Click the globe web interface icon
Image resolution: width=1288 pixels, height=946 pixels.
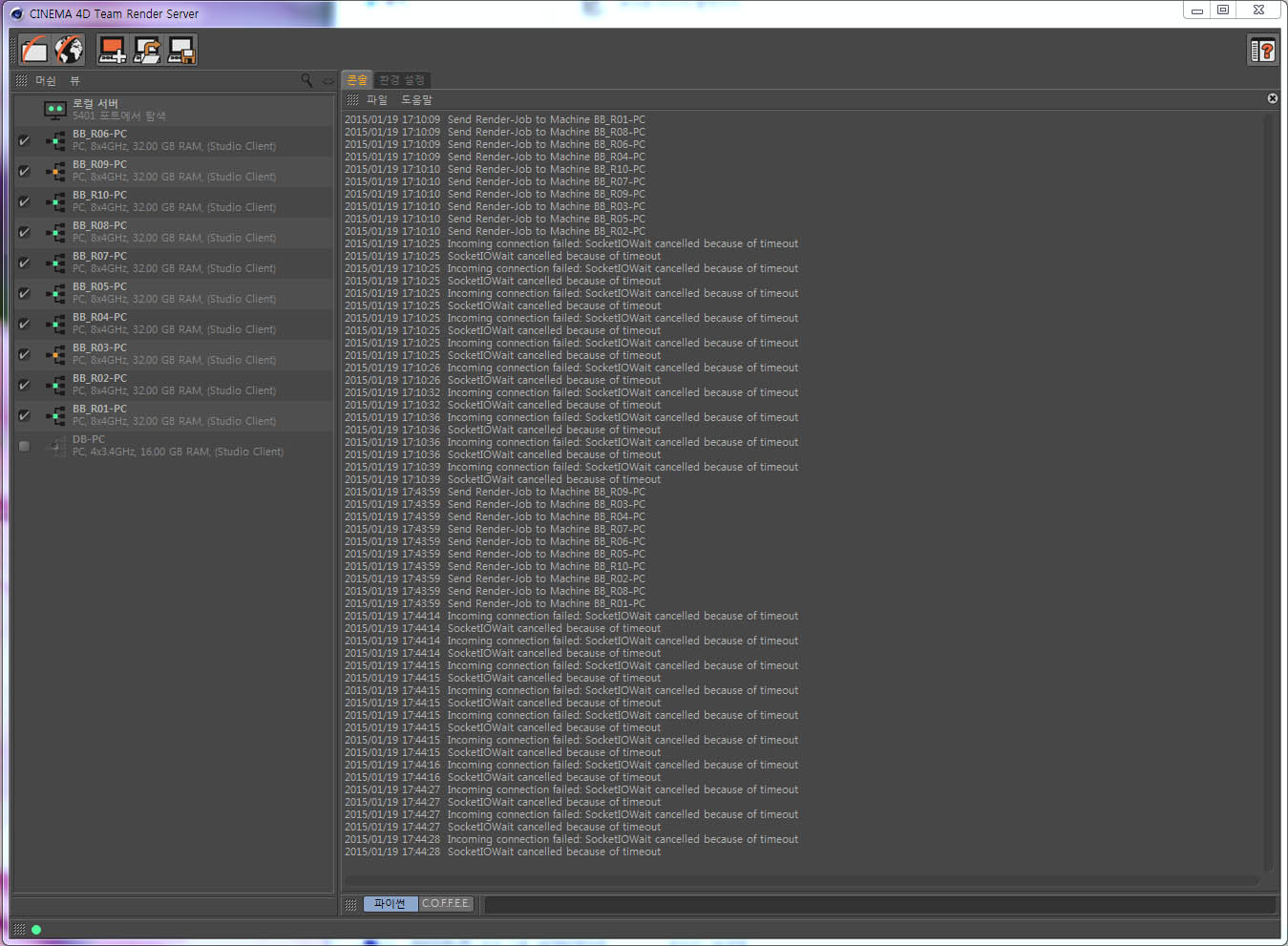(69, 50)
